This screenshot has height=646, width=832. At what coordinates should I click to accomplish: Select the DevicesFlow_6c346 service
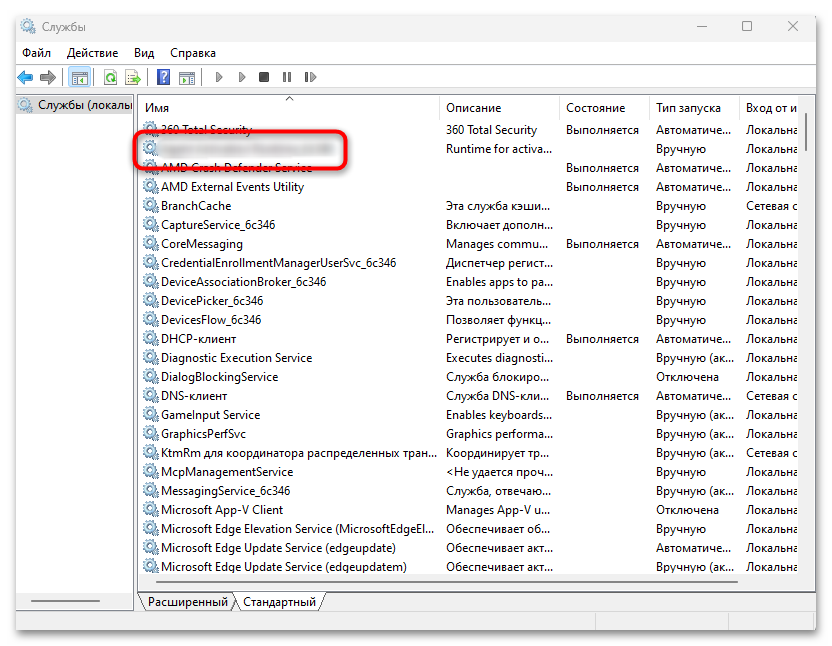point(211,320)
